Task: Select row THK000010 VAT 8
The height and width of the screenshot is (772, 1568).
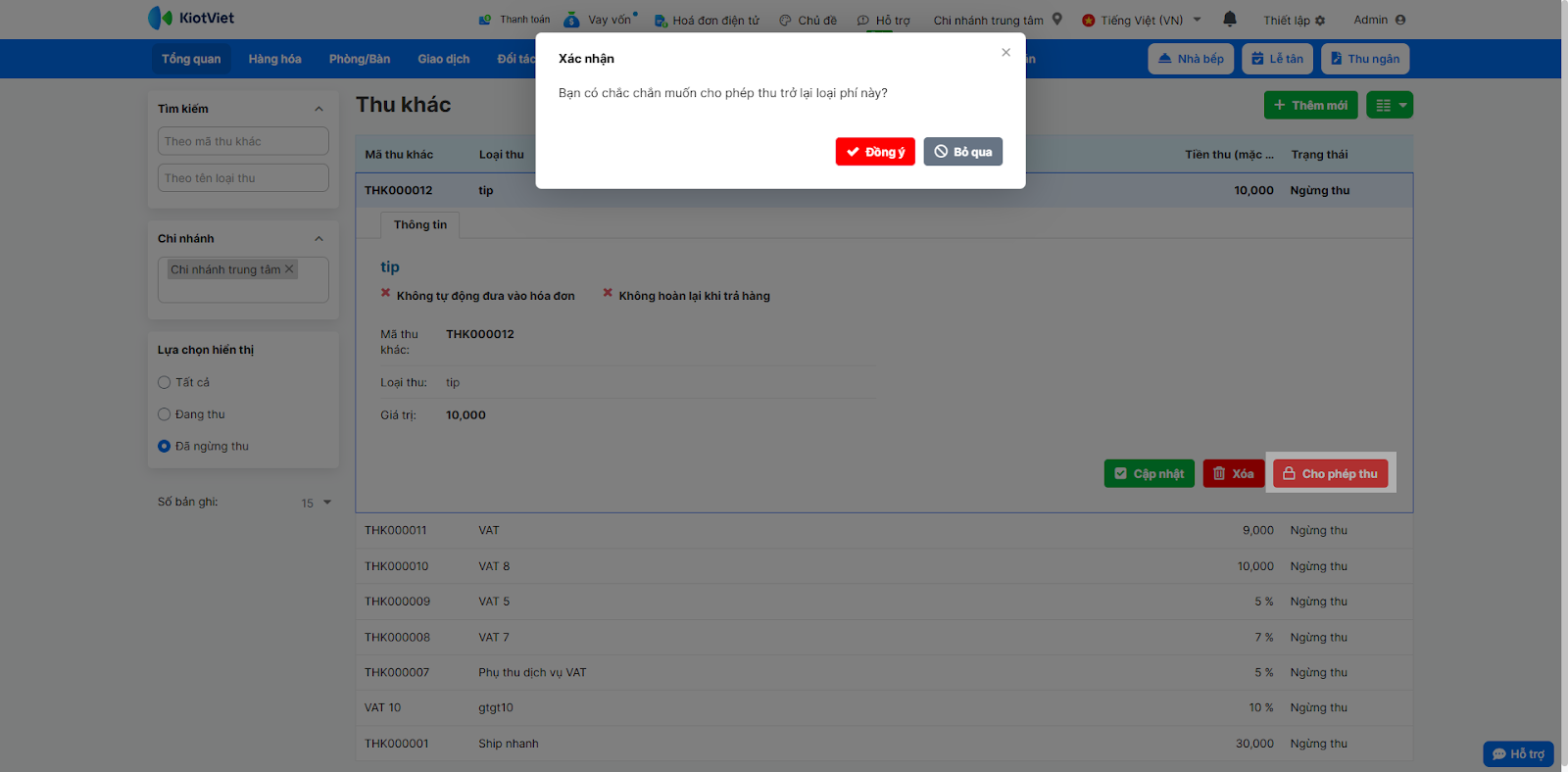Action: coord(884,566)
